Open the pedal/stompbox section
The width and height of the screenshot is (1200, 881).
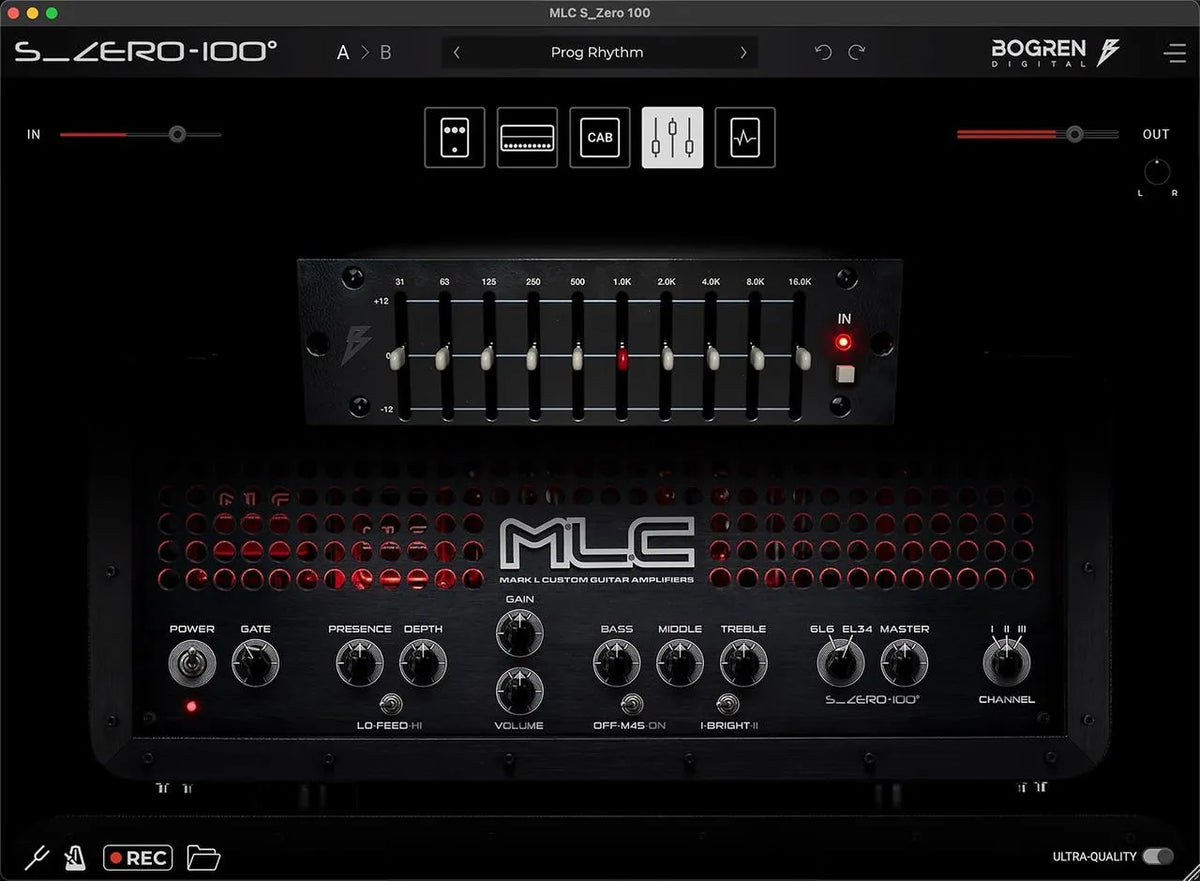click(x=454, y=137)
